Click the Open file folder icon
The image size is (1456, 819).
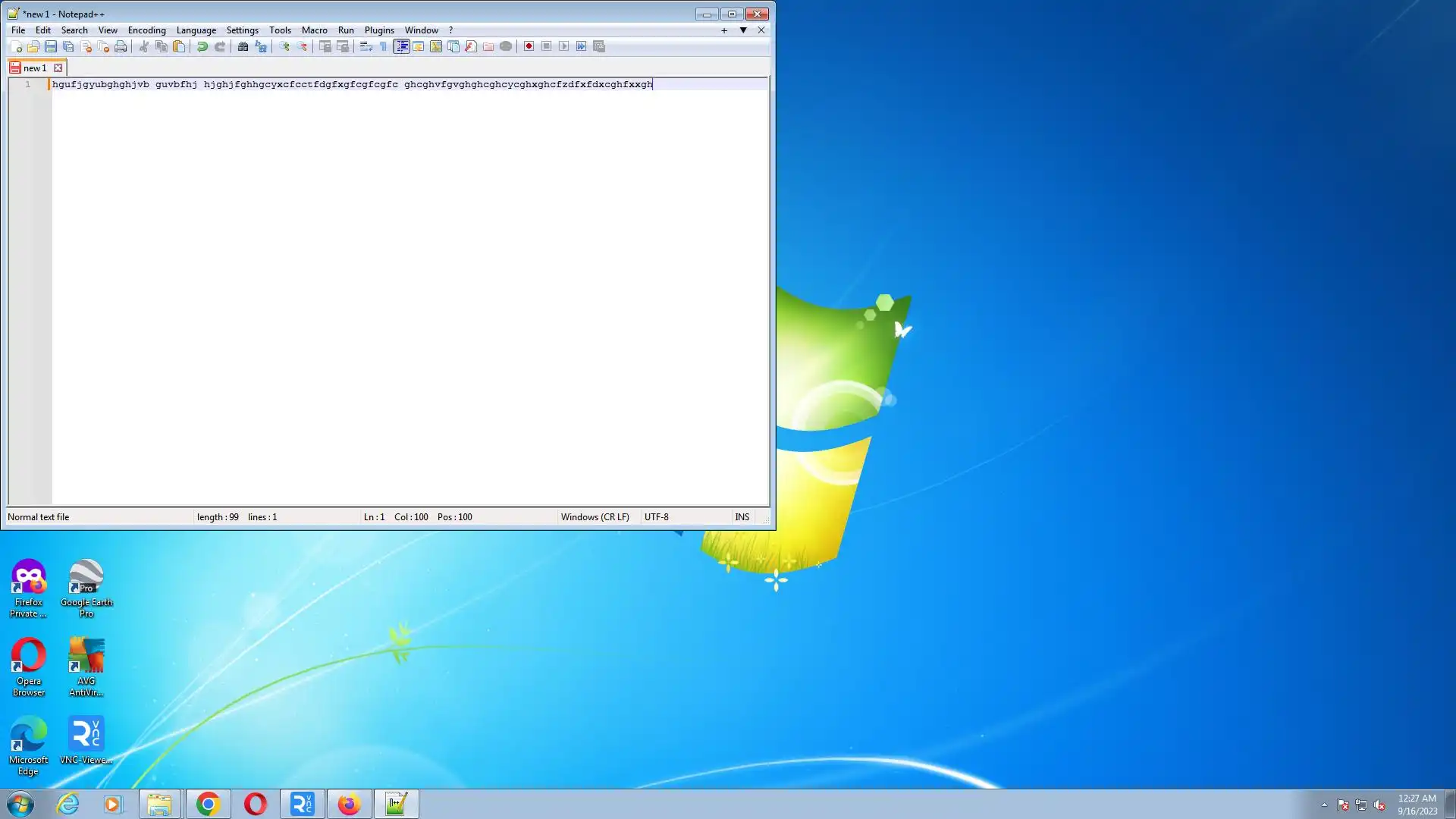(33, 46)
